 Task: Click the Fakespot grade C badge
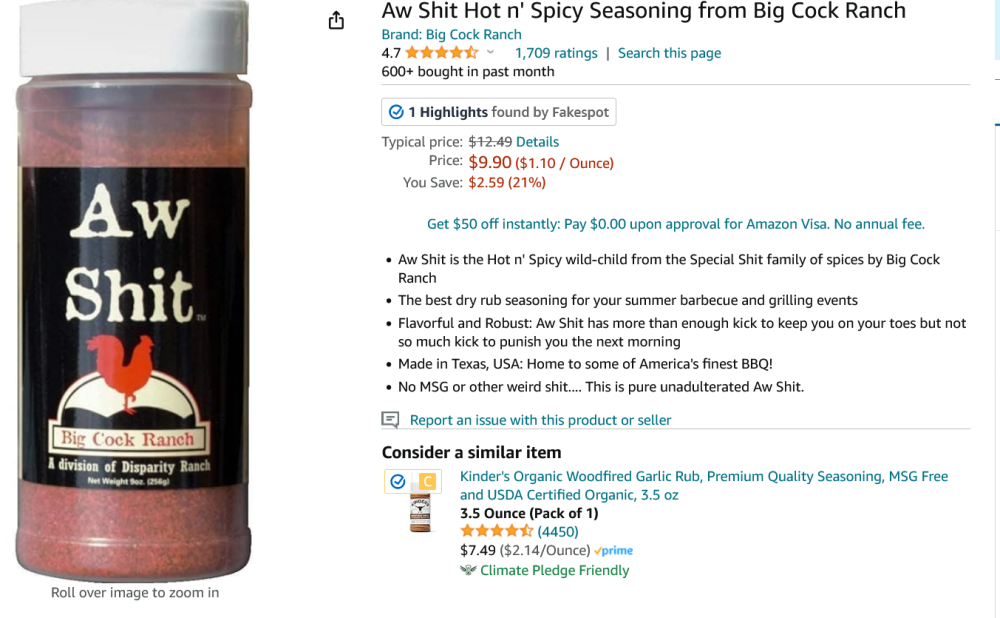(427, 482)
